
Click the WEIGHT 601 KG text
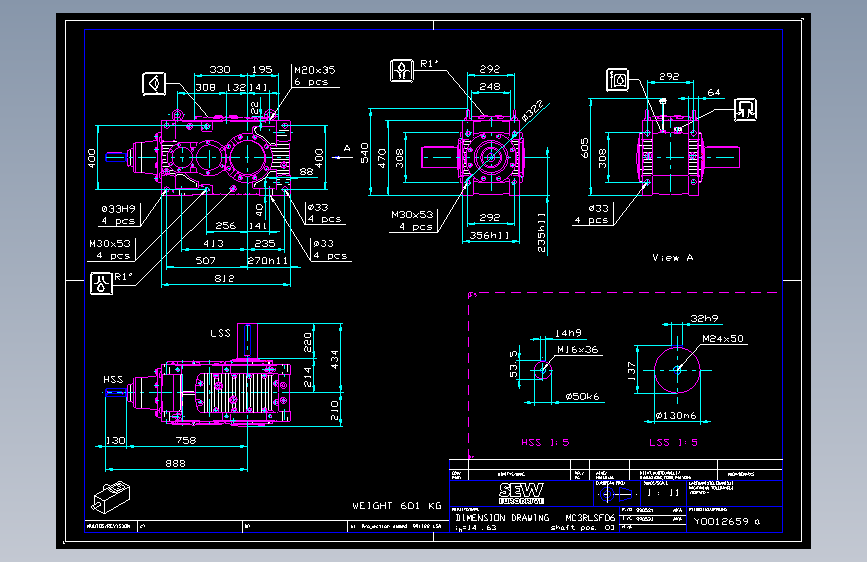397,506
